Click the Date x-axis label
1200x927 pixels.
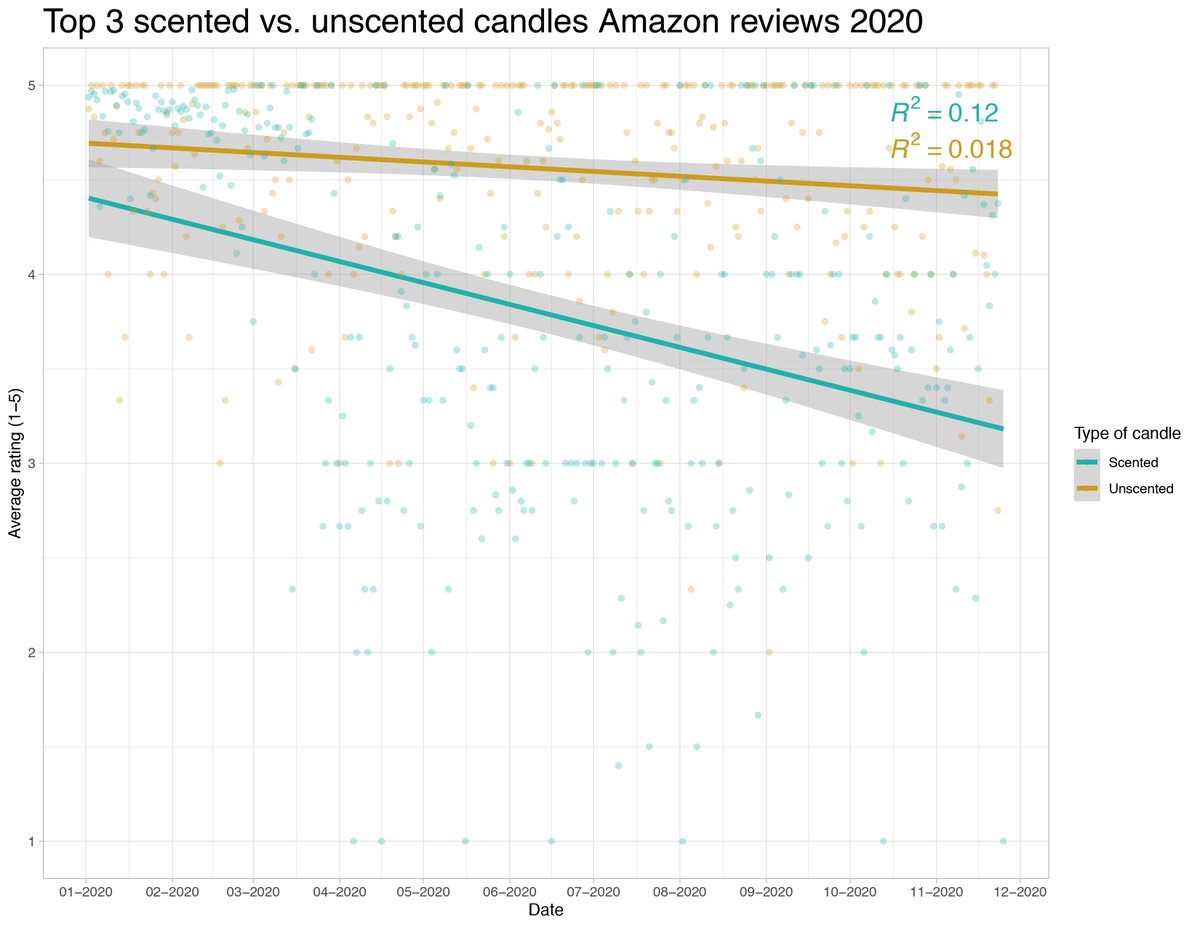click(x=546, y=911)
